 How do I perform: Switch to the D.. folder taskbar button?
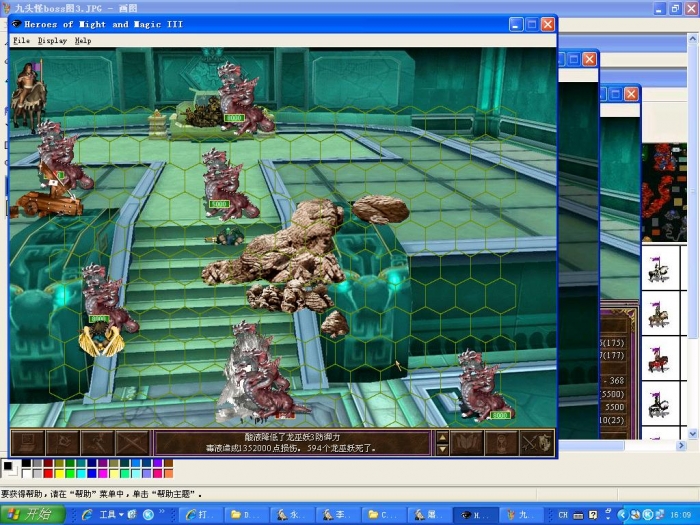[x=246, y=515]
